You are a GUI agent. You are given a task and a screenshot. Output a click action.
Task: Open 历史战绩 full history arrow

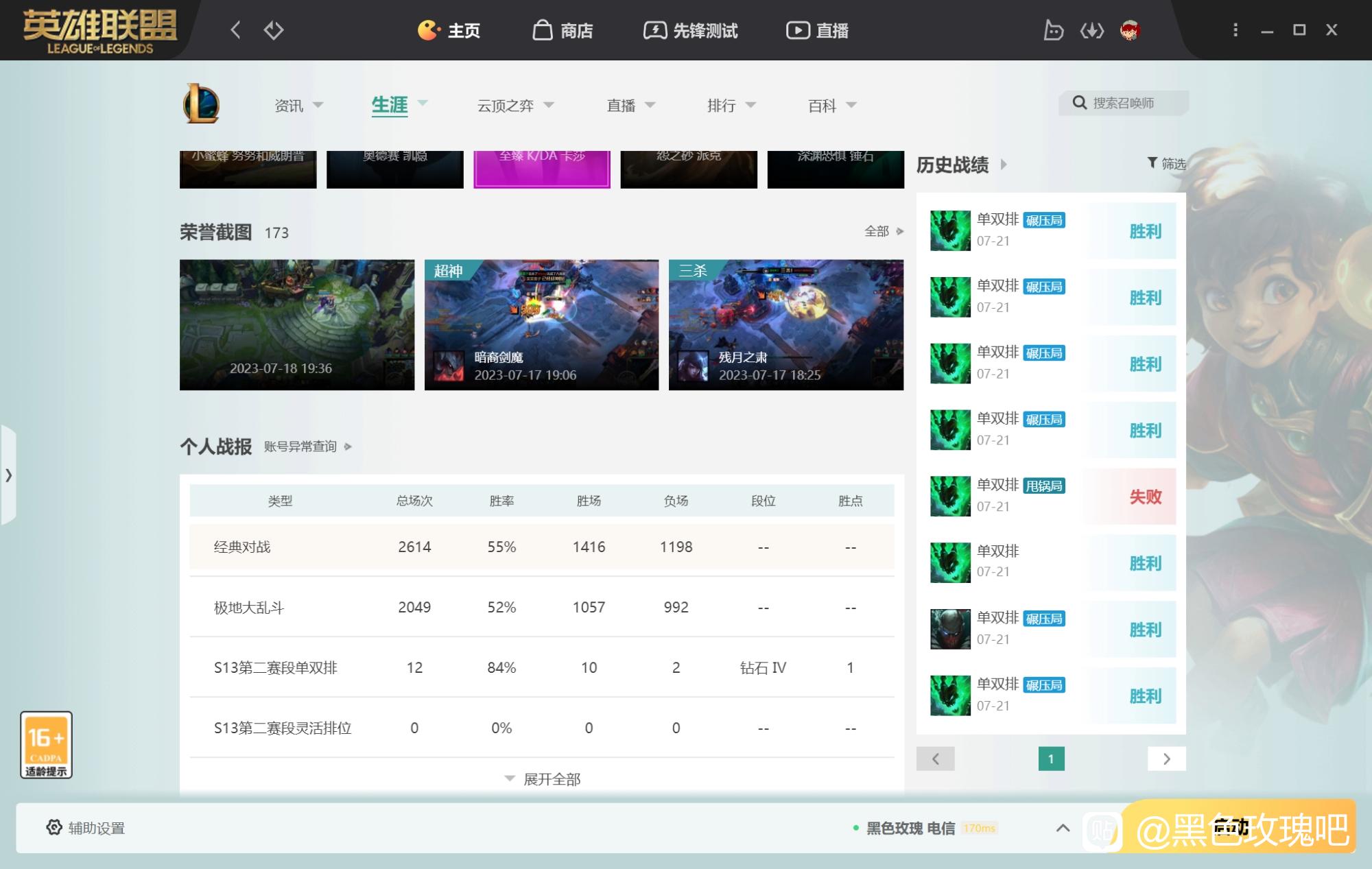point(1004,165)
